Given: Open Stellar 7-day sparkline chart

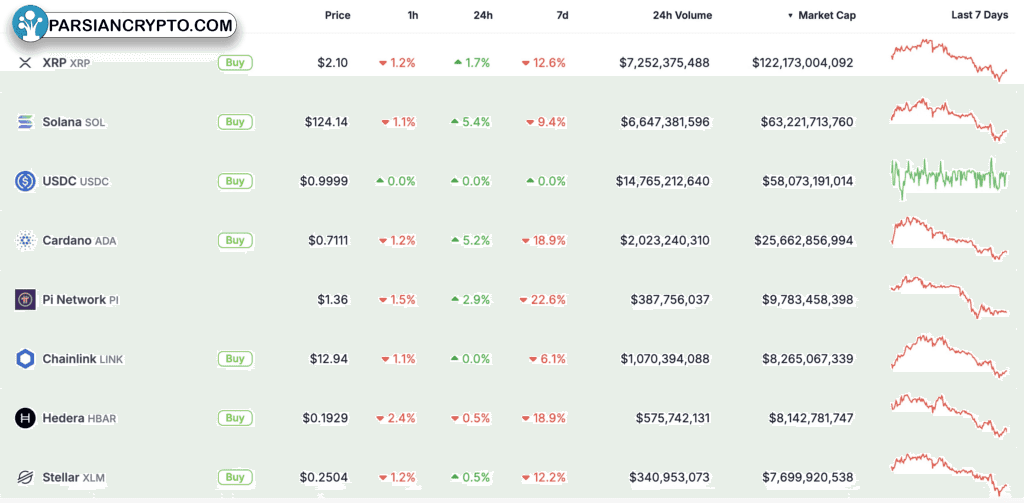Looking at the screenshot, I should click(950, 475).
